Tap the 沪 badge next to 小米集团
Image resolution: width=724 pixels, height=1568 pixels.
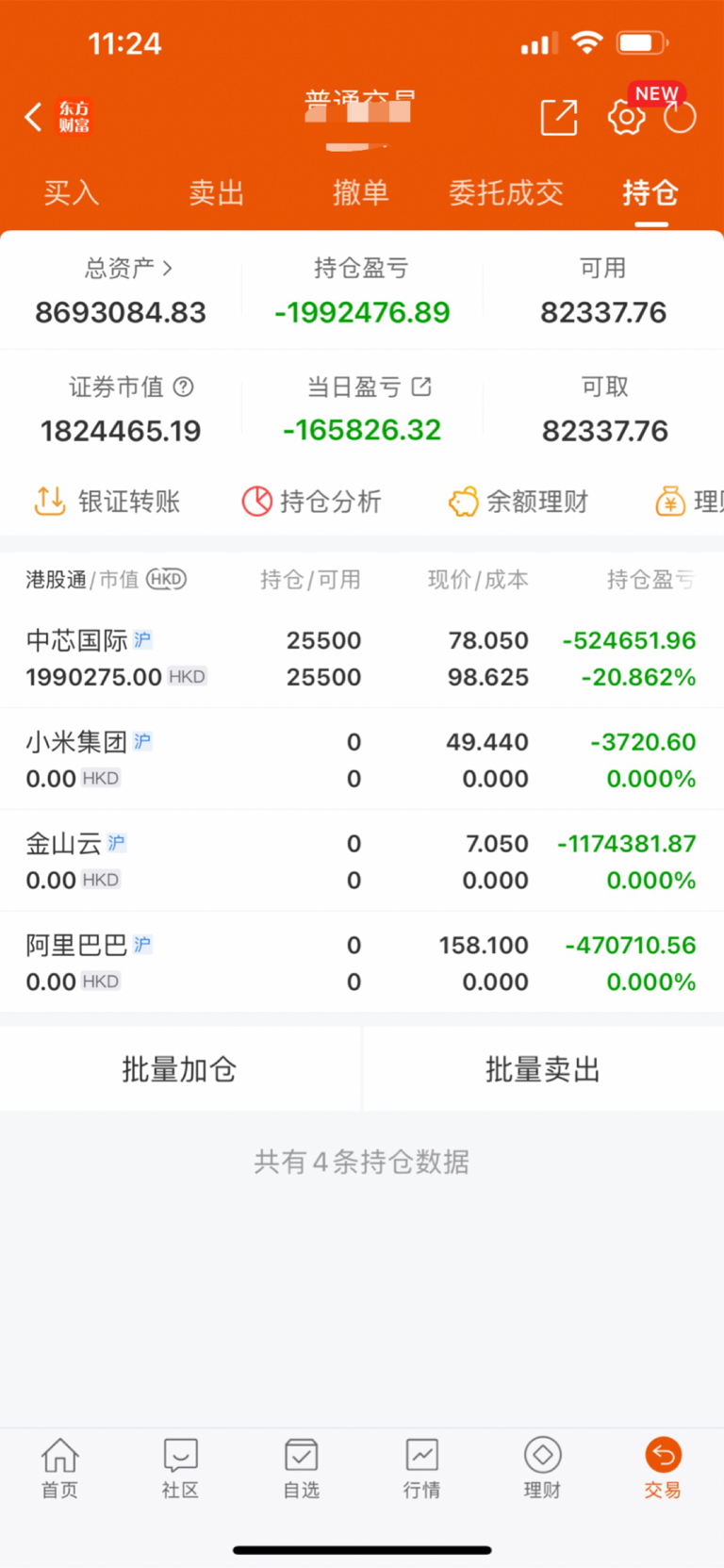[142, 741]
